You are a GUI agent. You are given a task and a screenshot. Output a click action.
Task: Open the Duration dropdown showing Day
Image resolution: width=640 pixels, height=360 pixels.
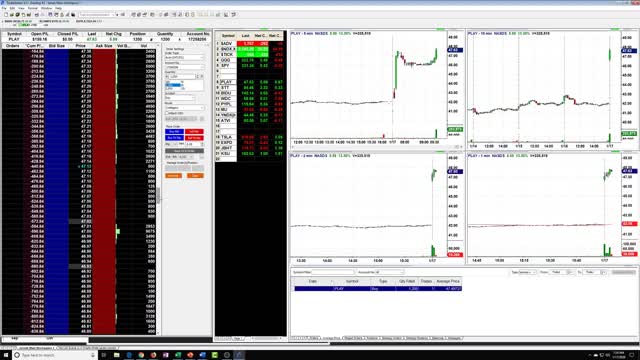180,98
